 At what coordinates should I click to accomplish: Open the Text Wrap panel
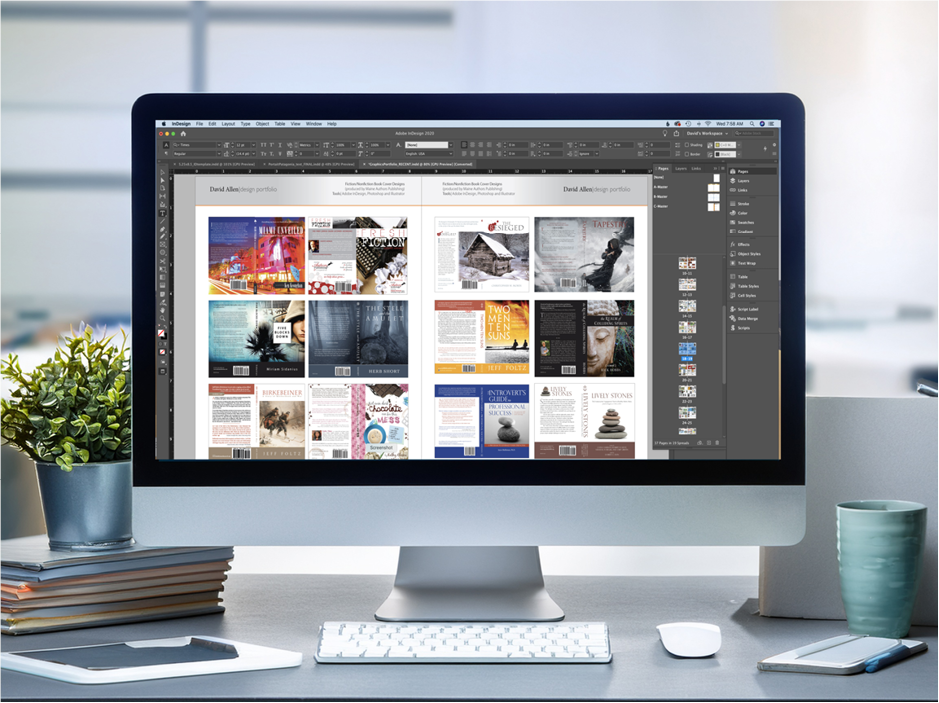pyautogui.click(x=753, y=263)
